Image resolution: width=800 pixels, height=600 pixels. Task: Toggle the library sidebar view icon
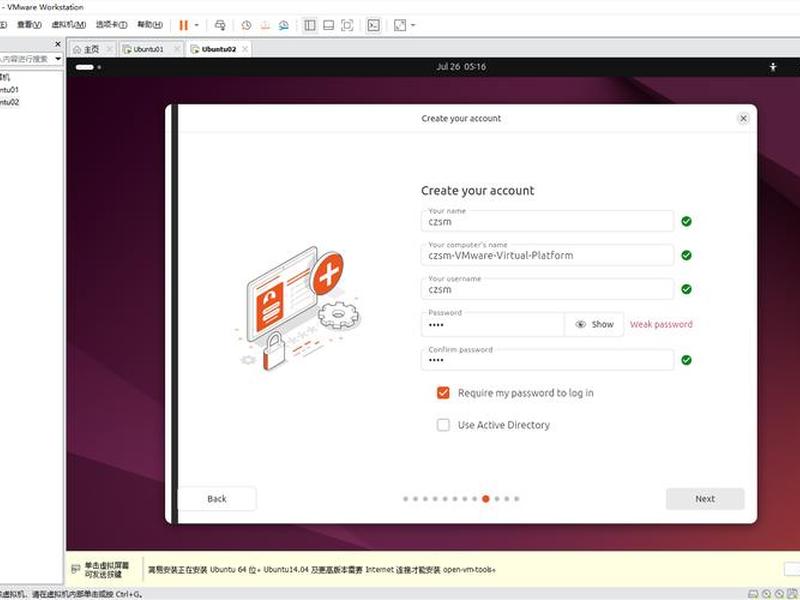tap(310, 25)
